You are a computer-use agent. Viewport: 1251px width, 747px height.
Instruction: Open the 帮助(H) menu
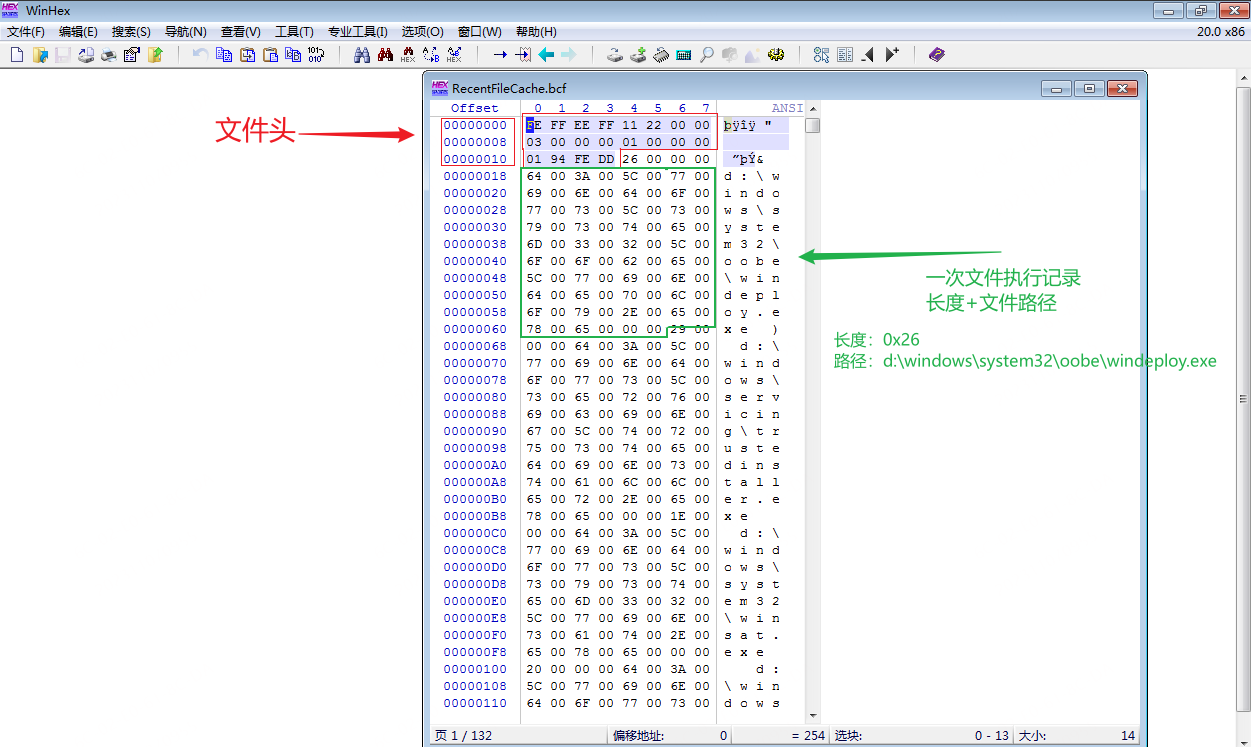tap(536, 32)
